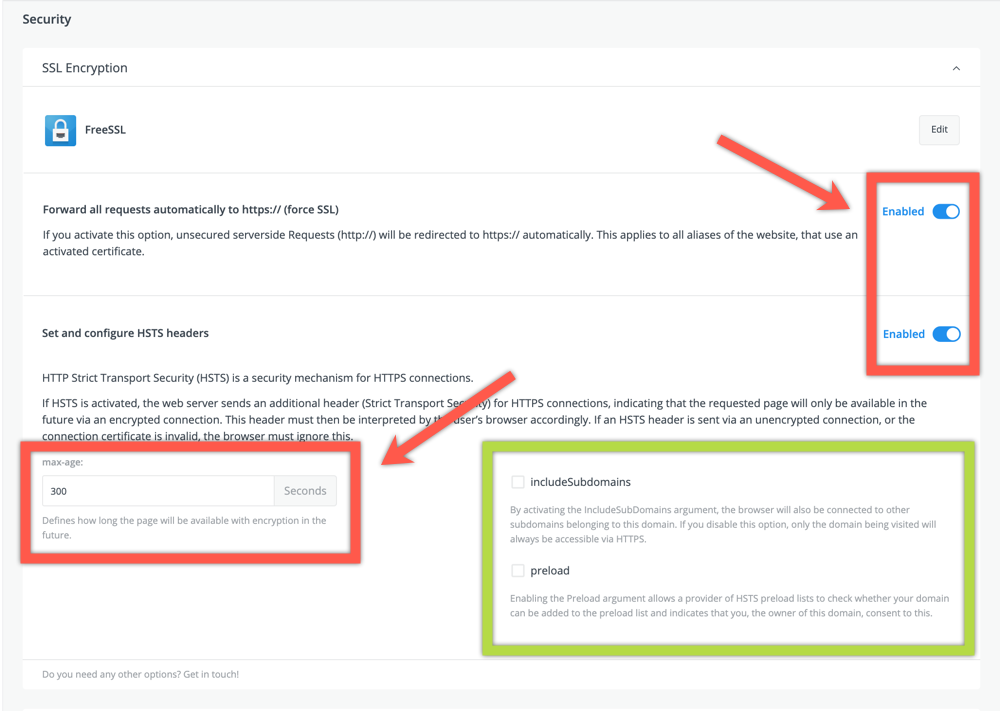Screen dimensions: 1000x711
Task: Click the includeSubdomains label text
Action: [580, 482]
